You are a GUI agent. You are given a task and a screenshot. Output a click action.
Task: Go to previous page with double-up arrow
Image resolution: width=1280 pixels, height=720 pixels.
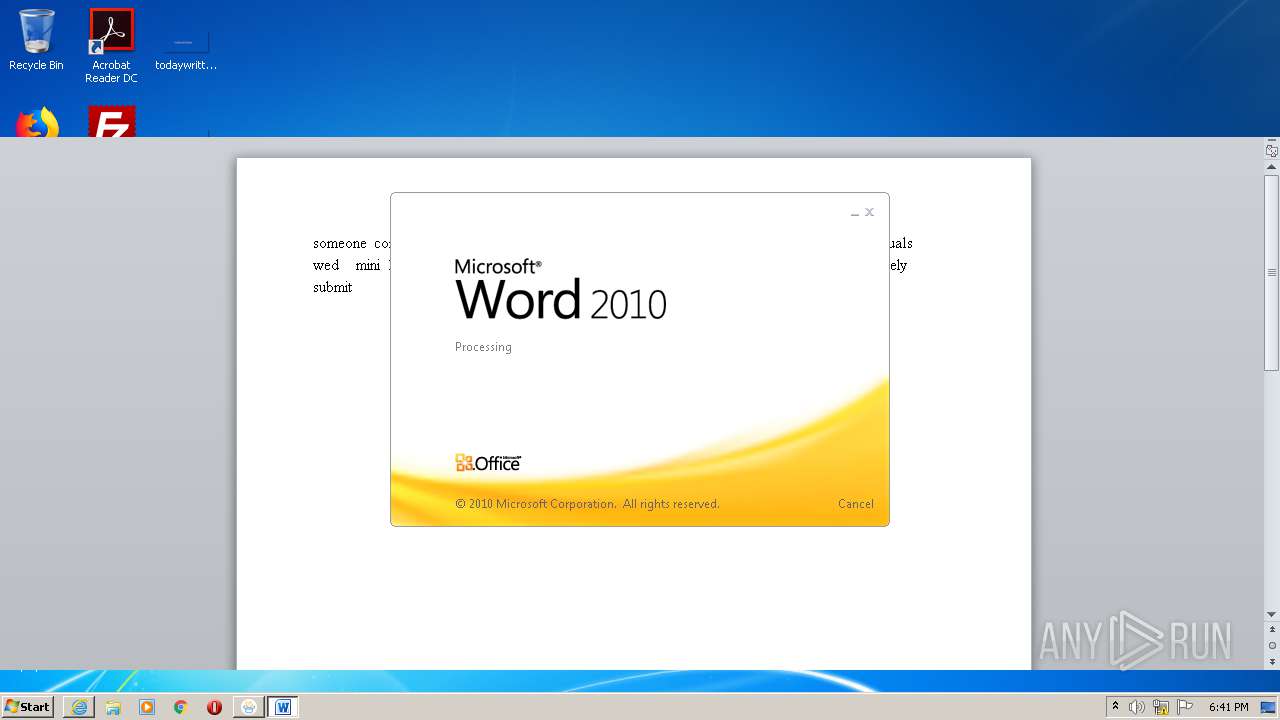pos(1272,630)
